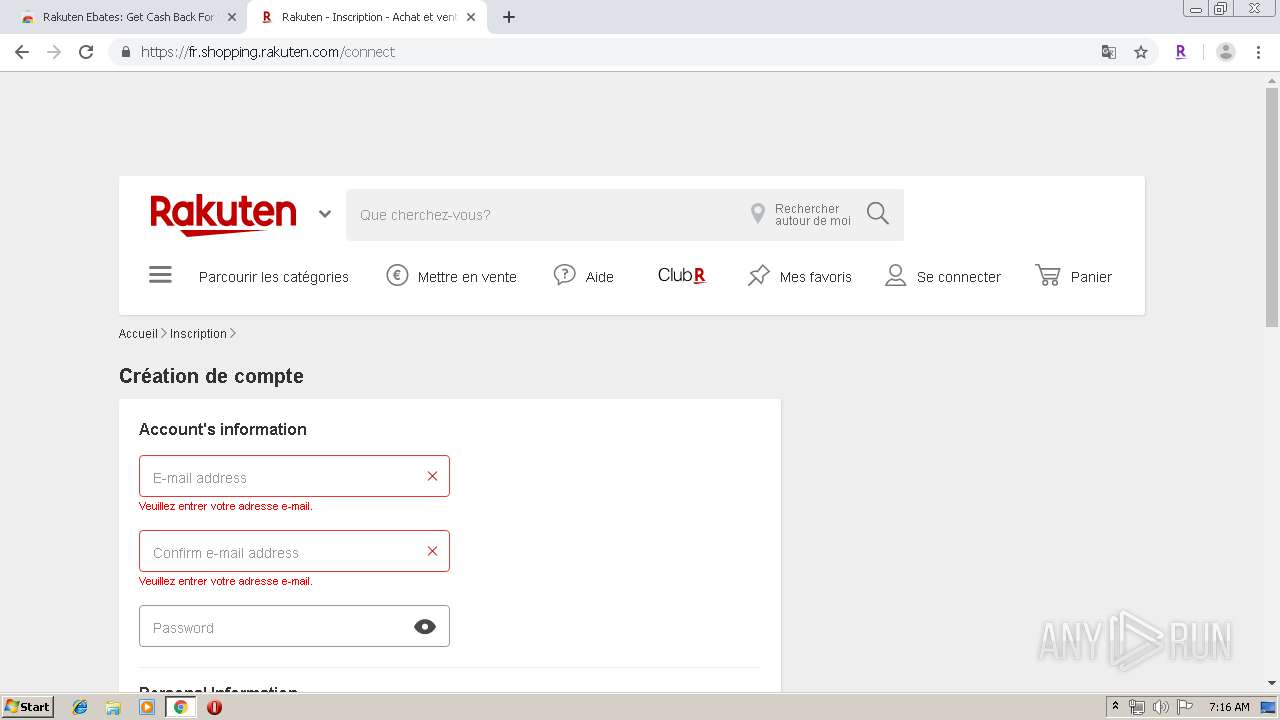Toggle password visibility eye icon

coord(425,627)
